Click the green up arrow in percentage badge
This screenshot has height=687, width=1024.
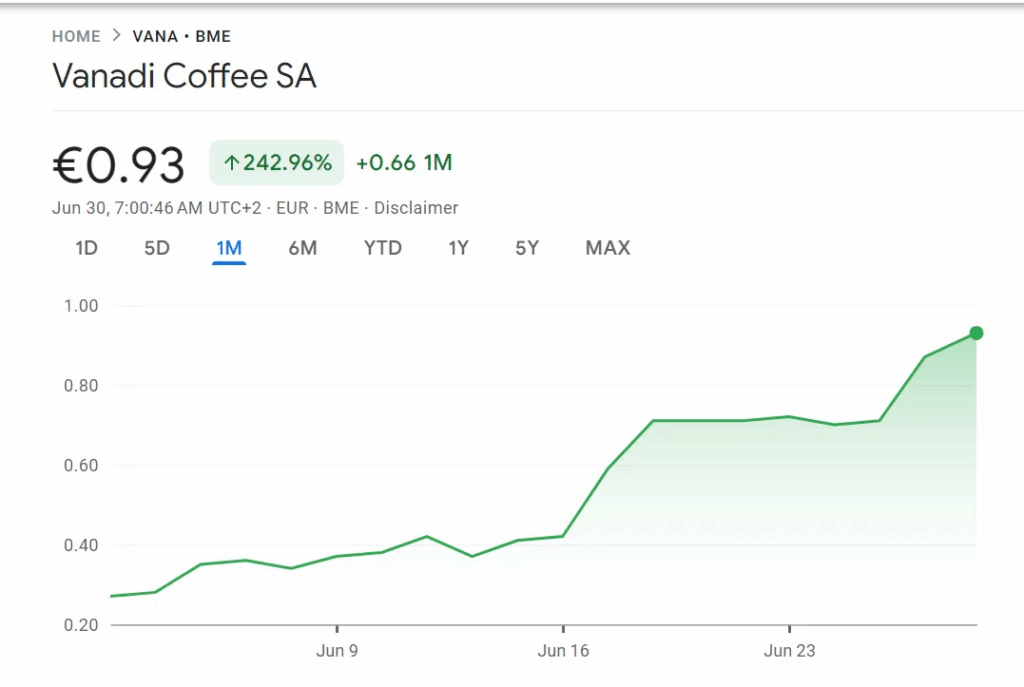point(231,163)
